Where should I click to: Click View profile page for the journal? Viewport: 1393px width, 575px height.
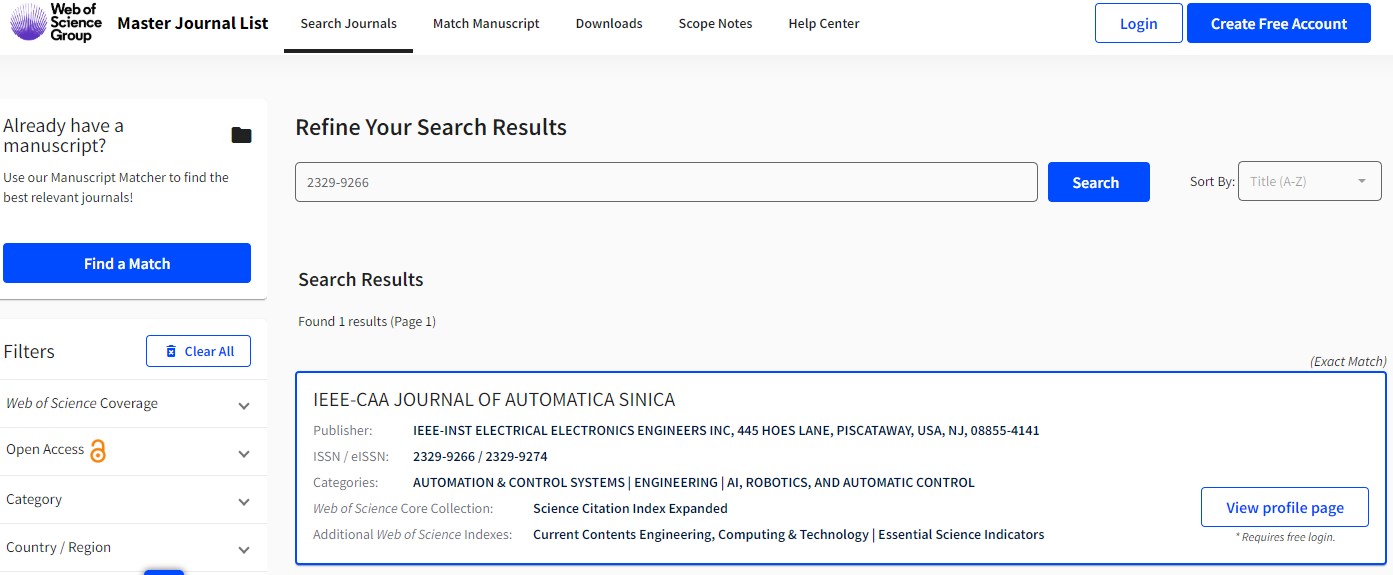[x=1284, y=508]
